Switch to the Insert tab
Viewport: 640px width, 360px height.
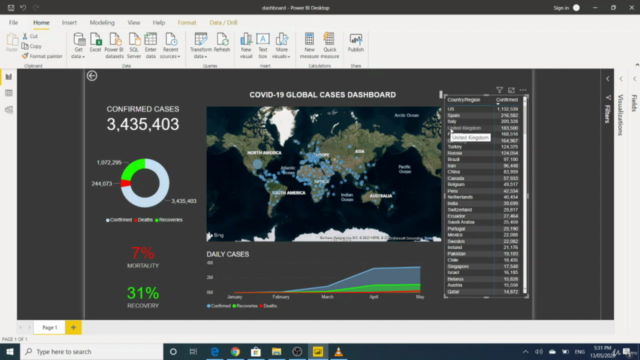tap(69, 22)
